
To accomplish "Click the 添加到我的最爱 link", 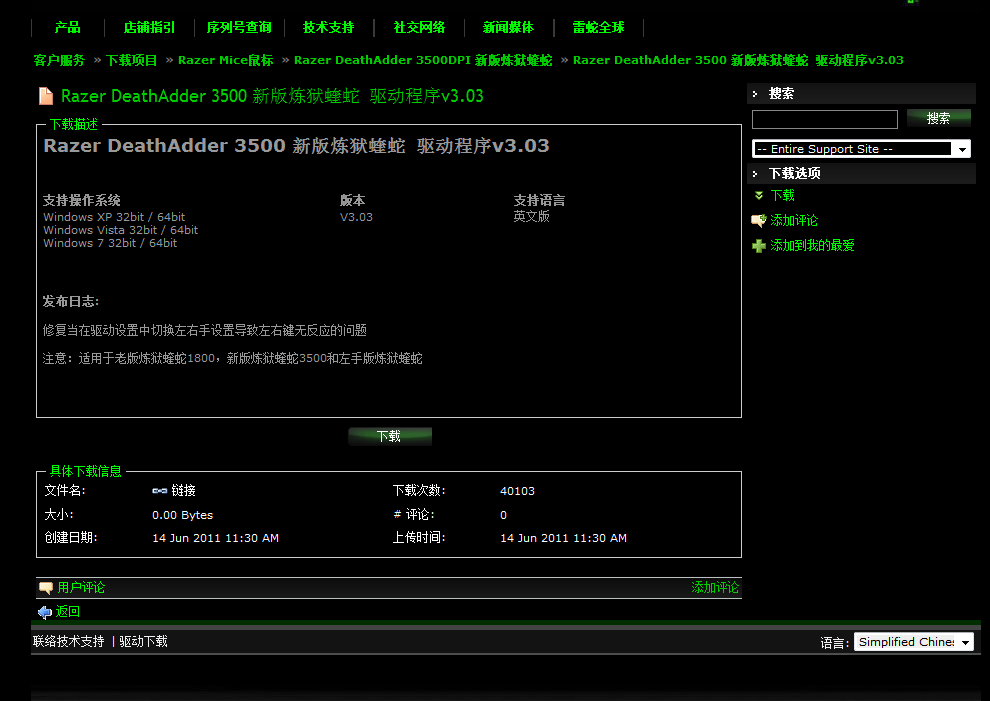I will 812,246.
